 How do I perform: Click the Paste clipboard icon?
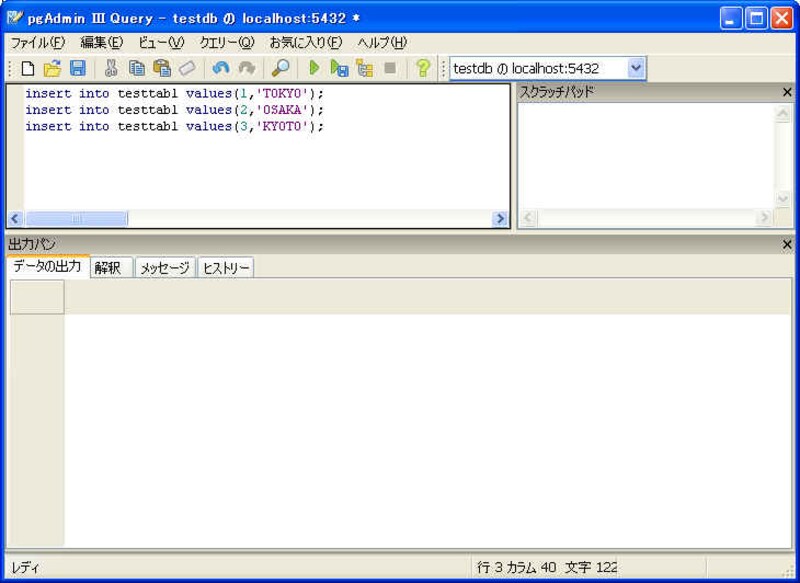click(x=161, y=69)
